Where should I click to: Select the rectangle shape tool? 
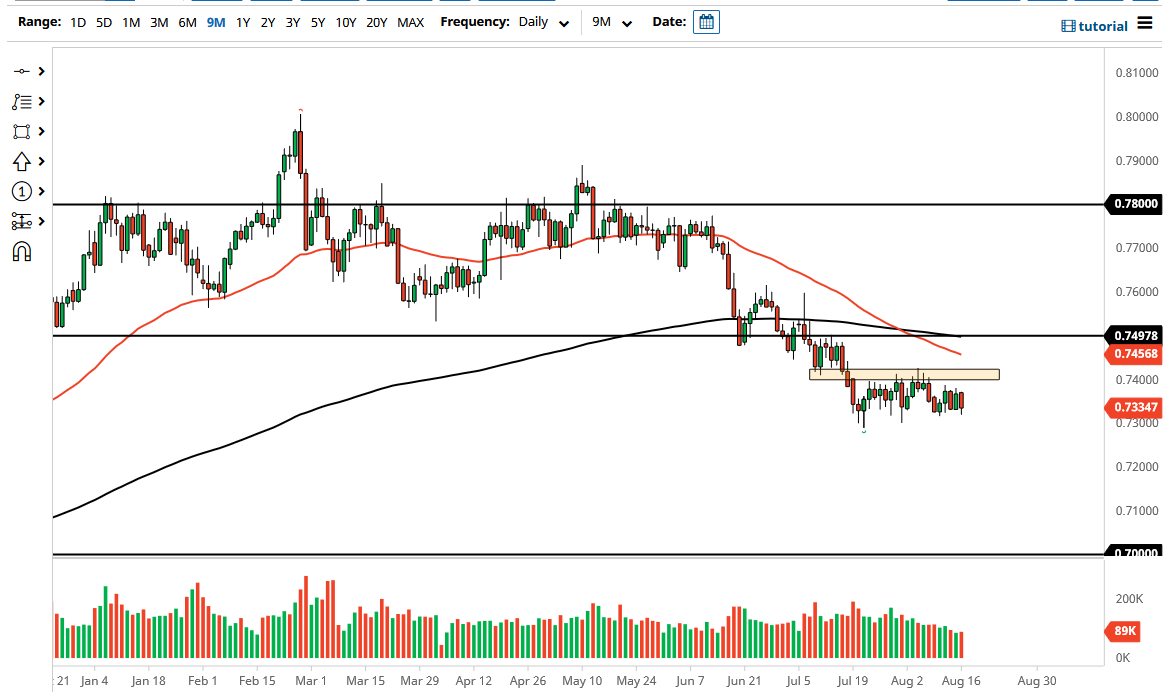pyautogui.click(x=22, y=131)
